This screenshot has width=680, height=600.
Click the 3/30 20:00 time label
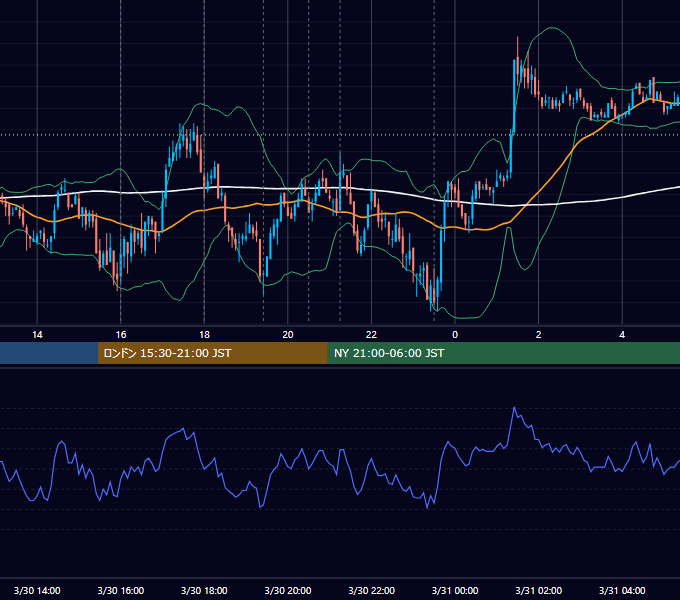click(x=288, y=590)
